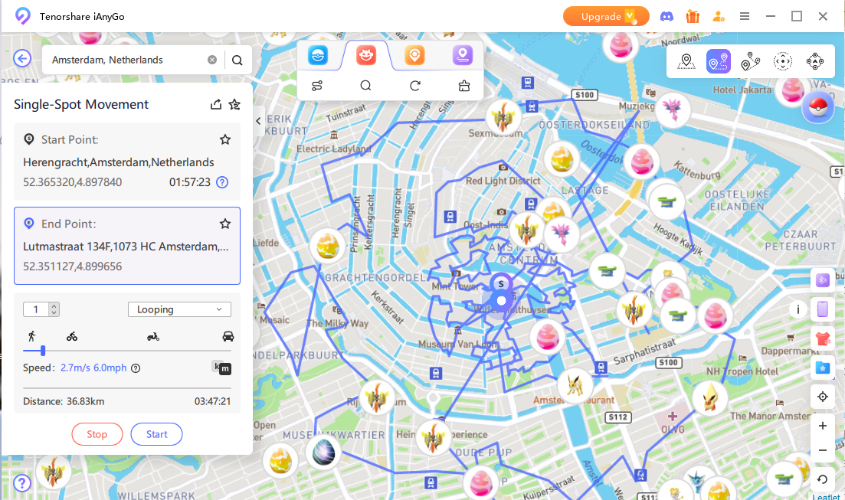Image resolution: width=845 pixels, height=500 pixels.
Task: Toggle km/m distance units
Action: click(x=221, y=368)
